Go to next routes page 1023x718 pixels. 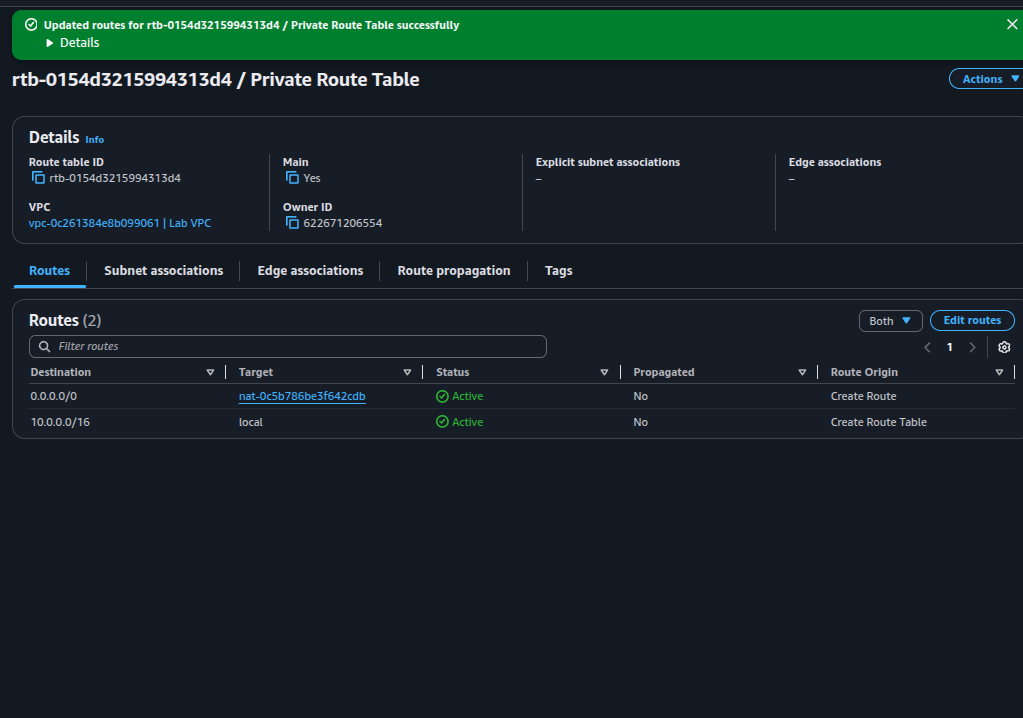(972, 347)
